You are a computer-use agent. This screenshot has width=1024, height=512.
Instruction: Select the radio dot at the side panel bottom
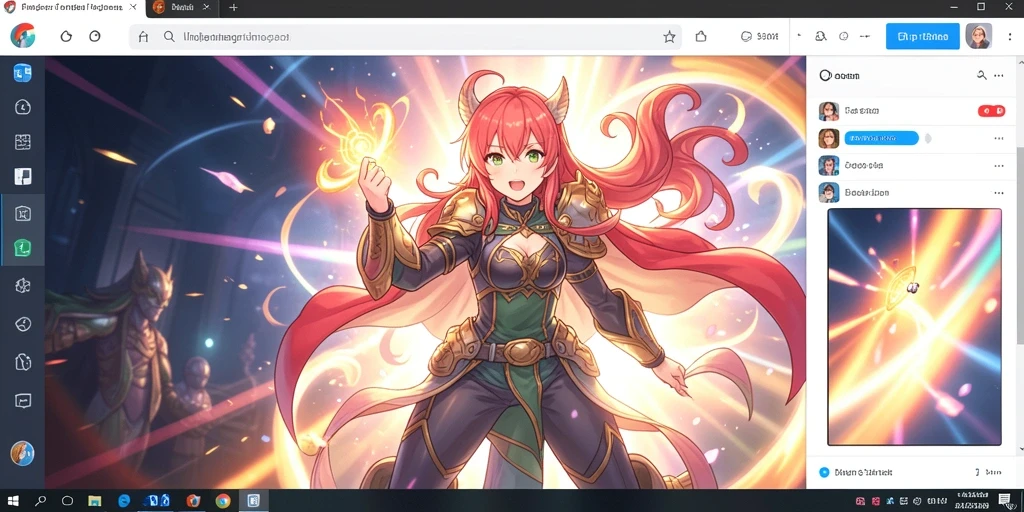(x=824, y=472)
